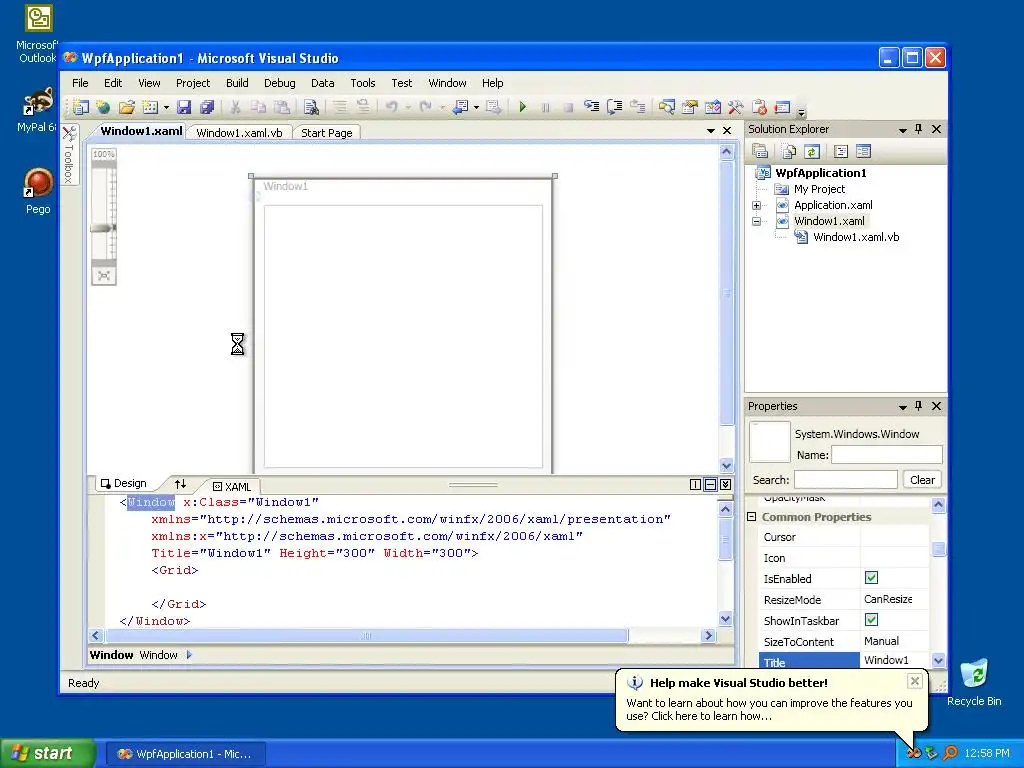Click the Cut scissors icon
This screenshot has width=1024, height=768.
click(236, 107)
